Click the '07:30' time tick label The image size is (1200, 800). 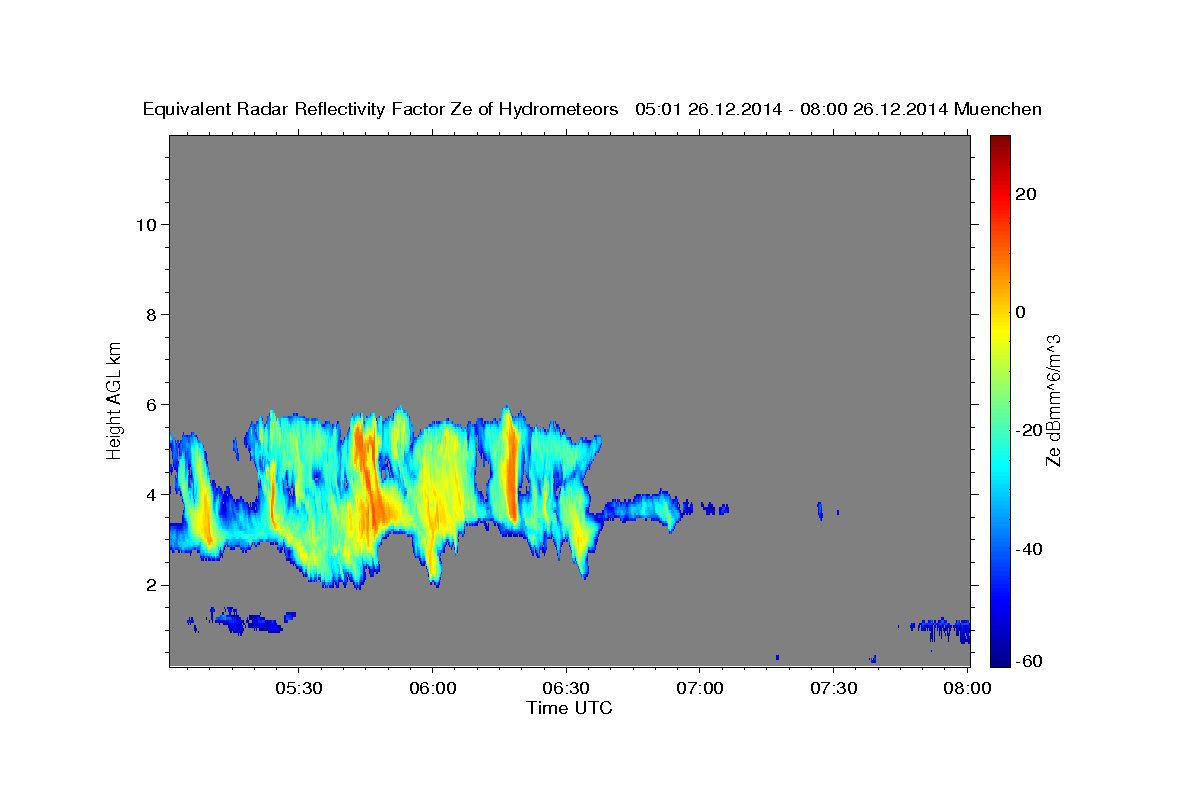point(833,688)
